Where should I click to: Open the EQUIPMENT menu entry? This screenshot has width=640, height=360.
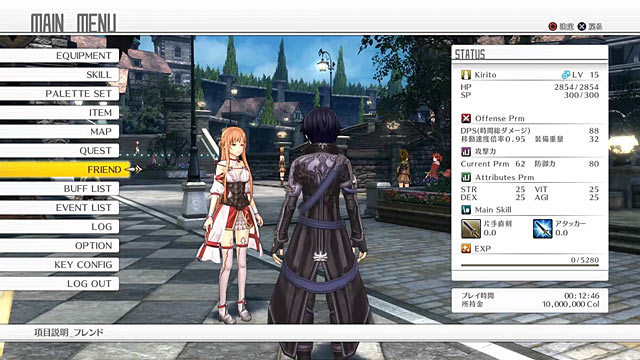pos(60,56)
